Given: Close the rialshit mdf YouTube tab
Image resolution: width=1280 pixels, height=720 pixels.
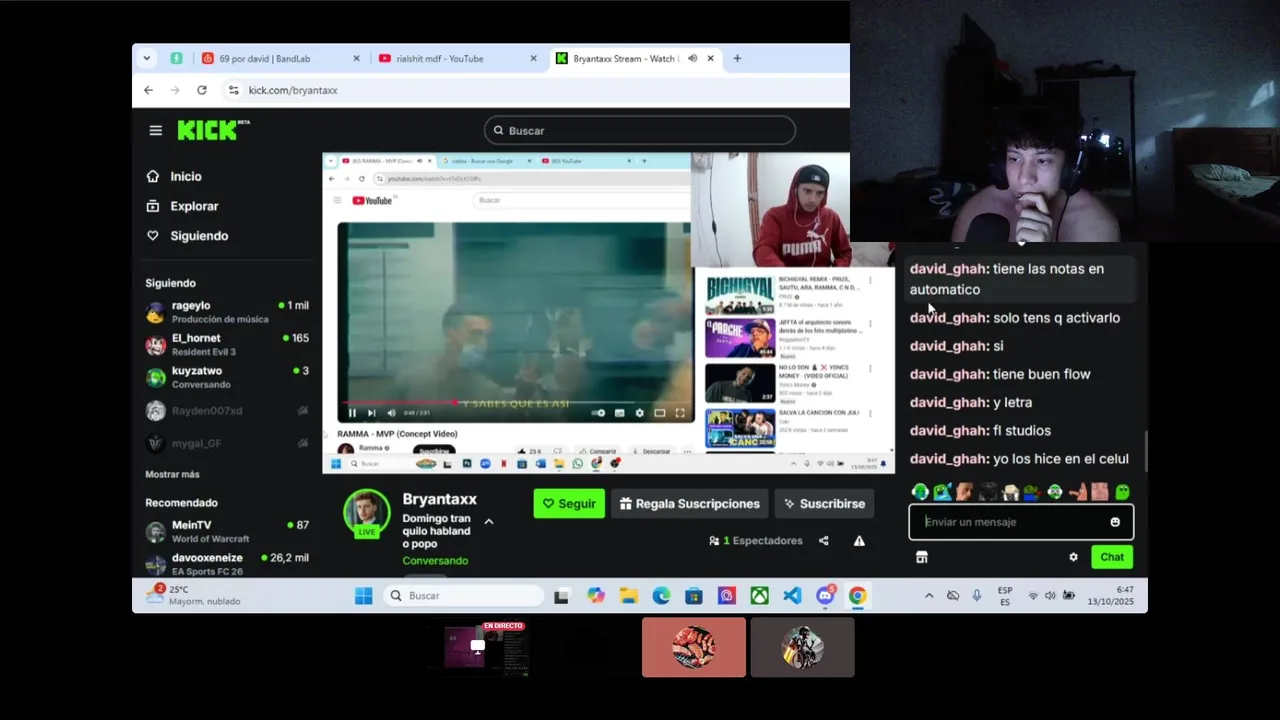Looking at the screenshot, I should 533,59.
